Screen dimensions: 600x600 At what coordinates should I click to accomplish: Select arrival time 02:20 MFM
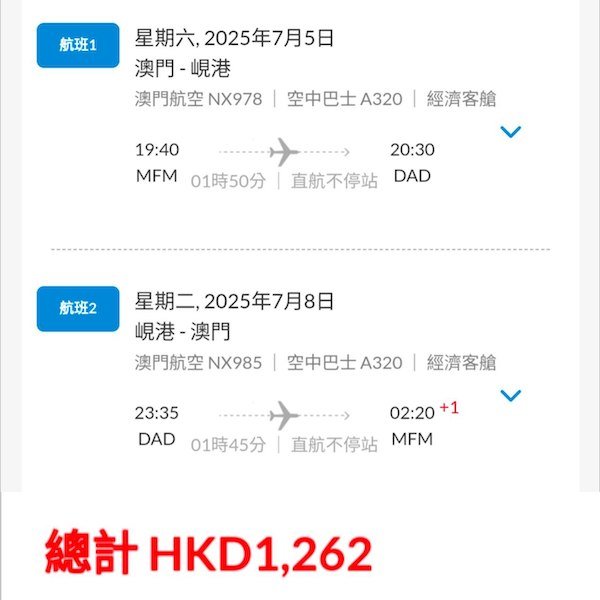412,426
